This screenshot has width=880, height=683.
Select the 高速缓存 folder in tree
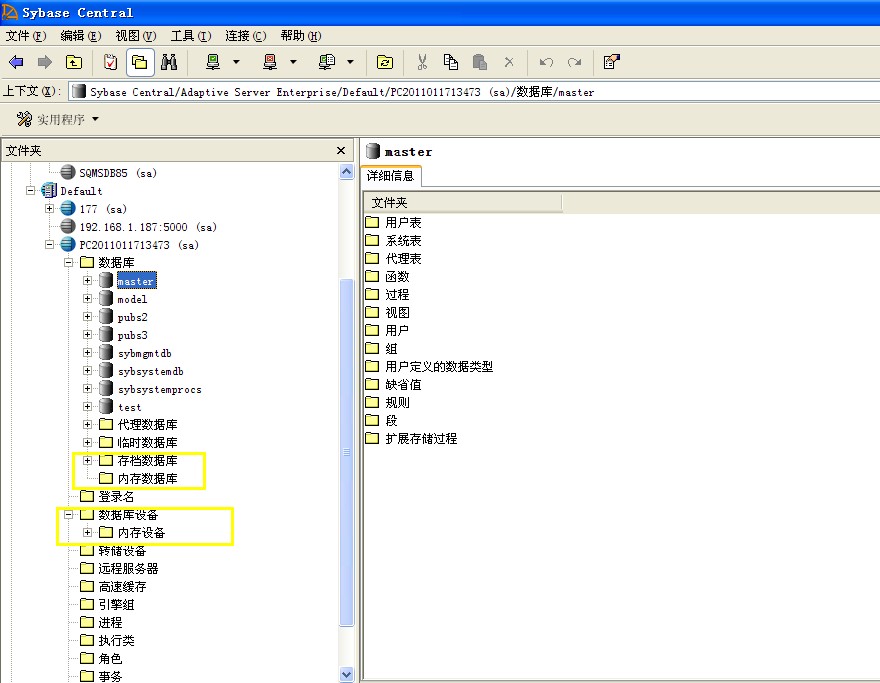122,586
